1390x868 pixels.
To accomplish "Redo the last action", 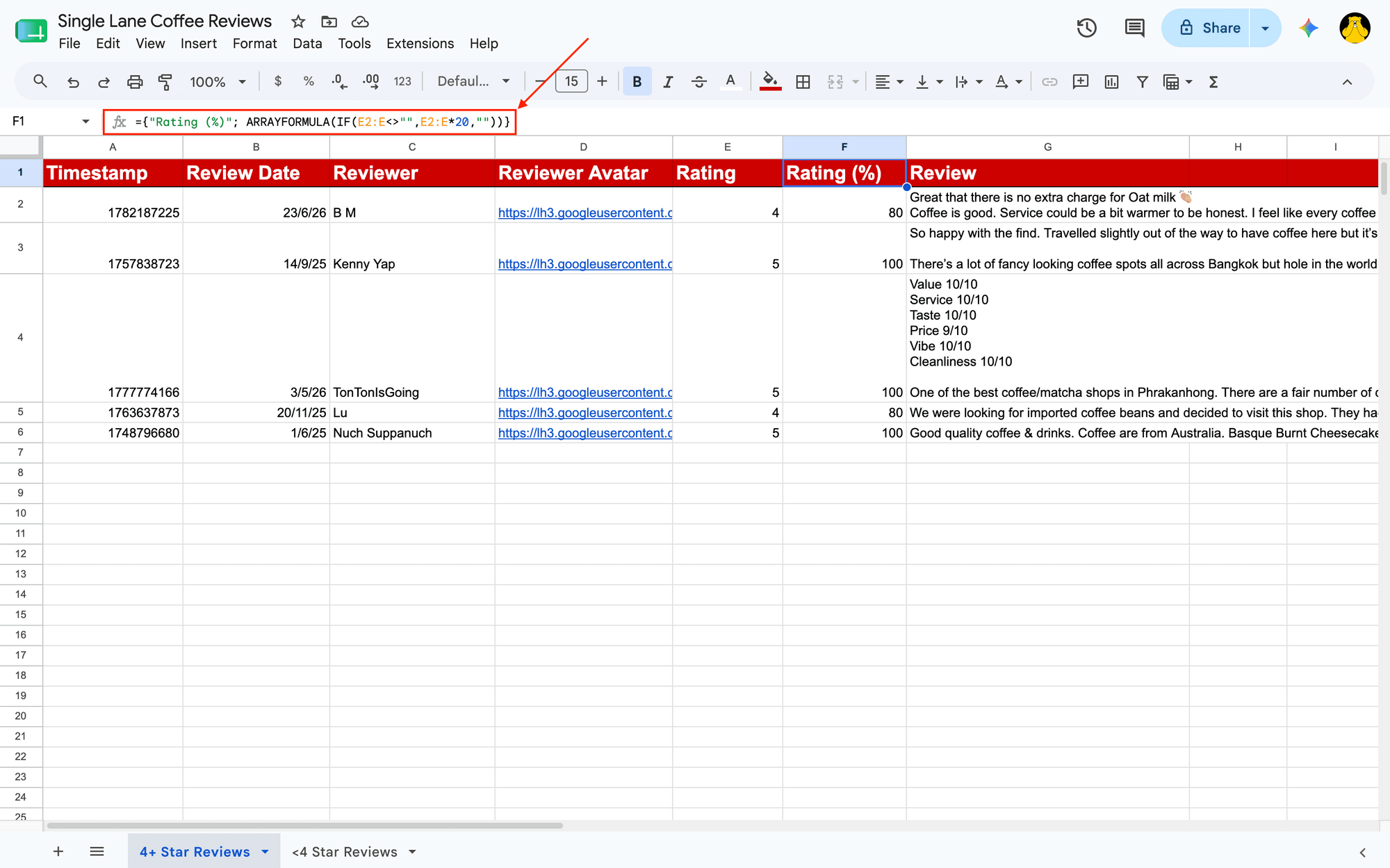I will (x=104, y=82).
